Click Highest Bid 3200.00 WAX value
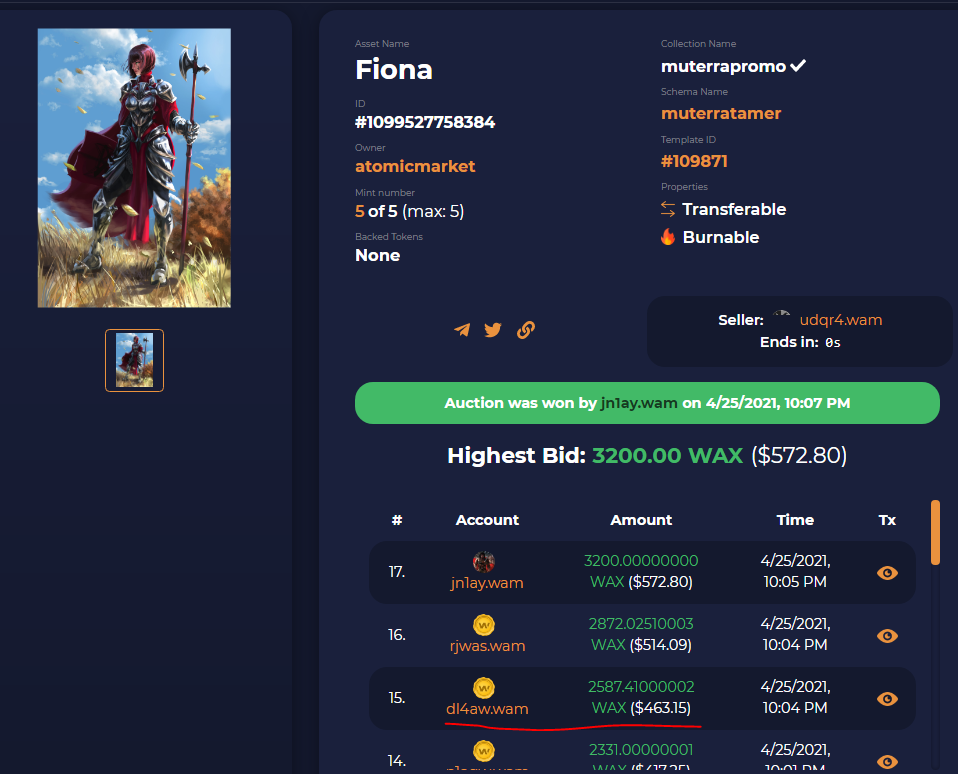 667,455
